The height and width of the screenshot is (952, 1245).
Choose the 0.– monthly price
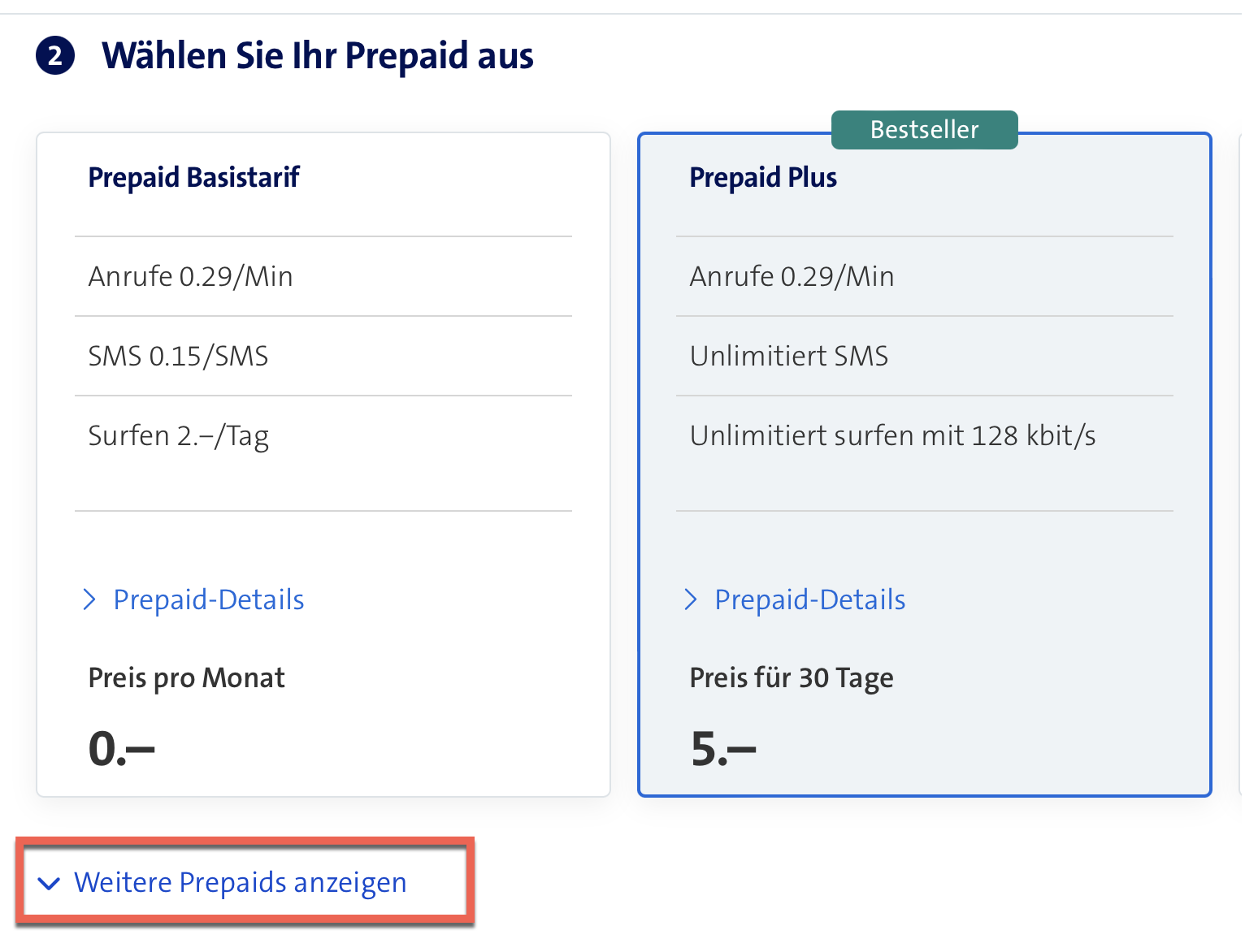pos(121,748)
